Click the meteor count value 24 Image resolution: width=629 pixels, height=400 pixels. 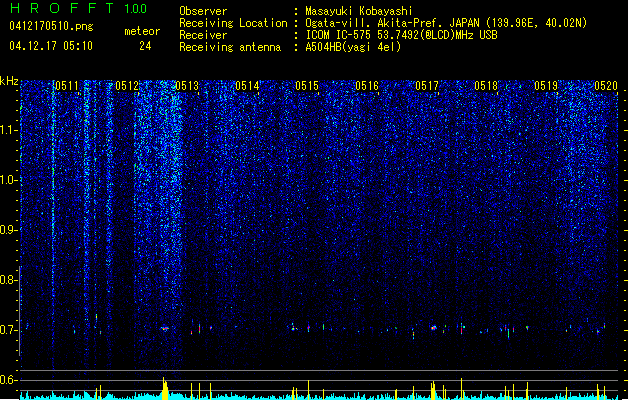coord(145,46)
